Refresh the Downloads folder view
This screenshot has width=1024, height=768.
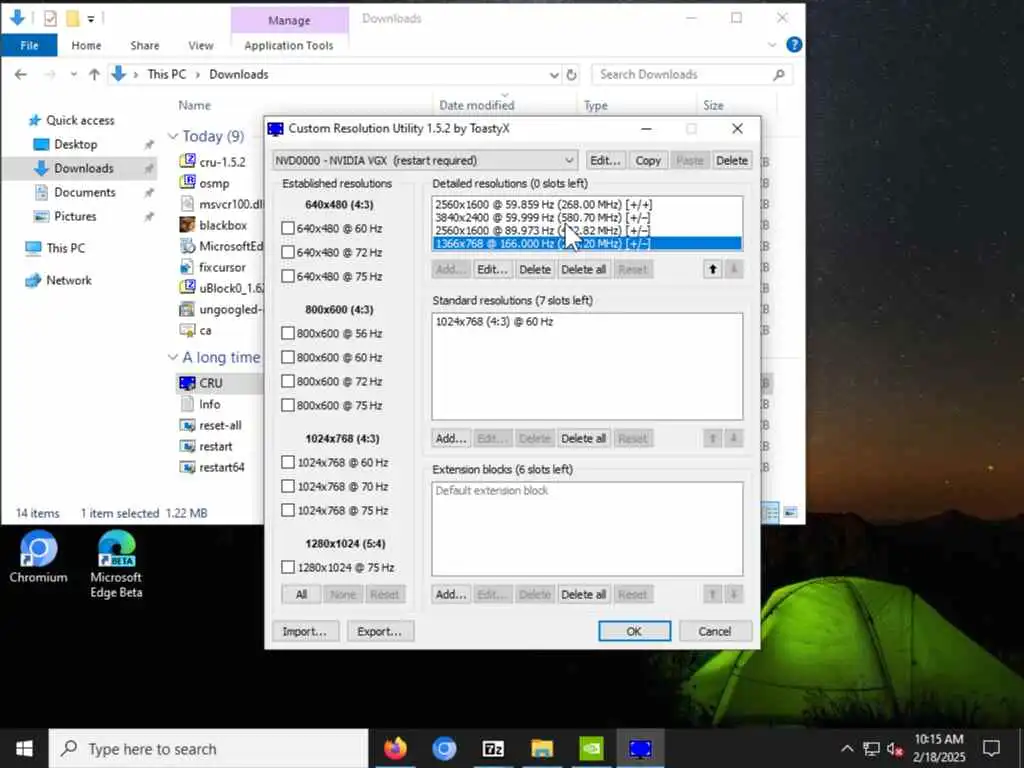tap(571, 74)
